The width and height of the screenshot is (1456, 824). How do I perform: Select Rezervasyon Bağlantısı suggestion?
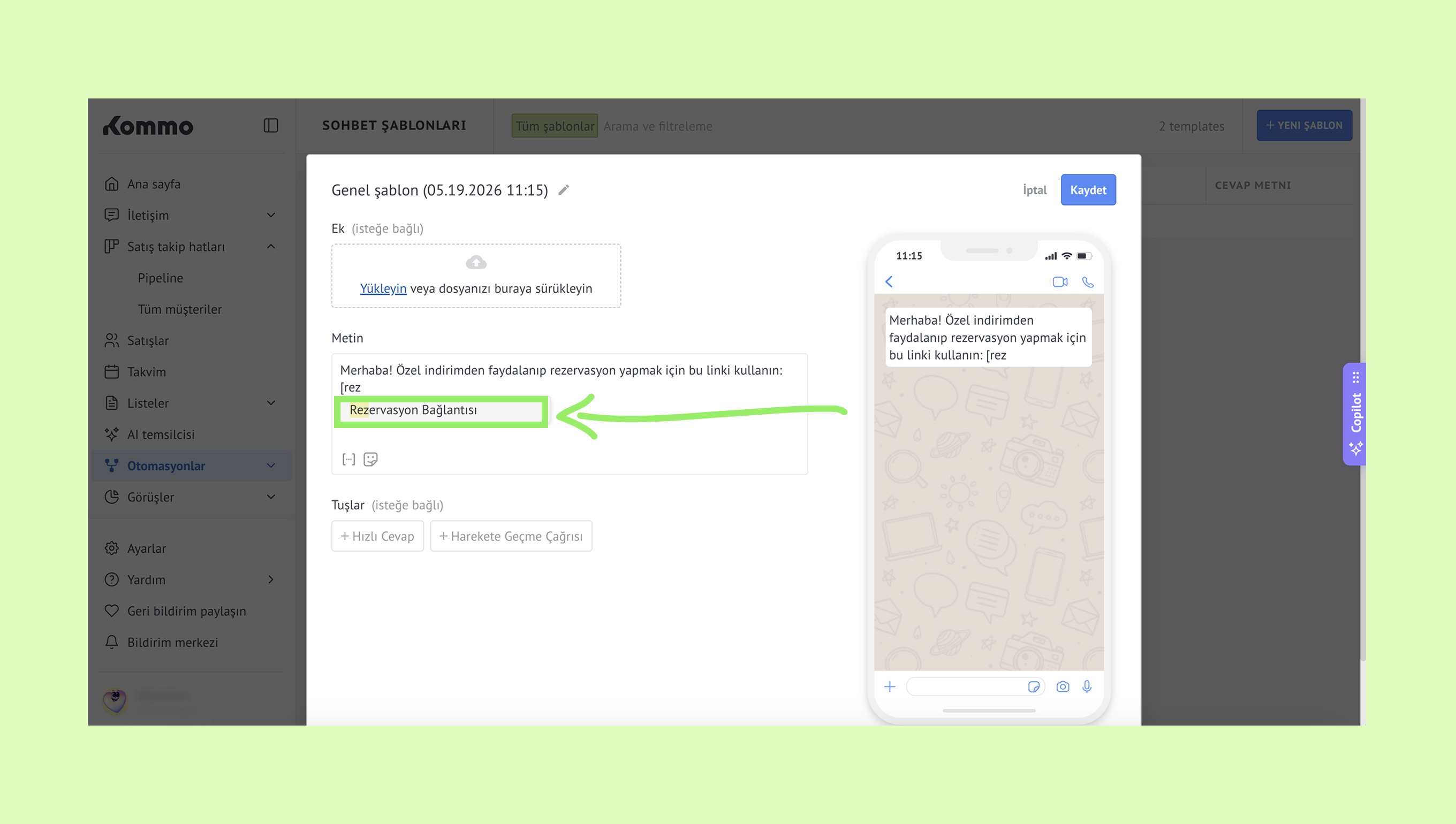441,410
